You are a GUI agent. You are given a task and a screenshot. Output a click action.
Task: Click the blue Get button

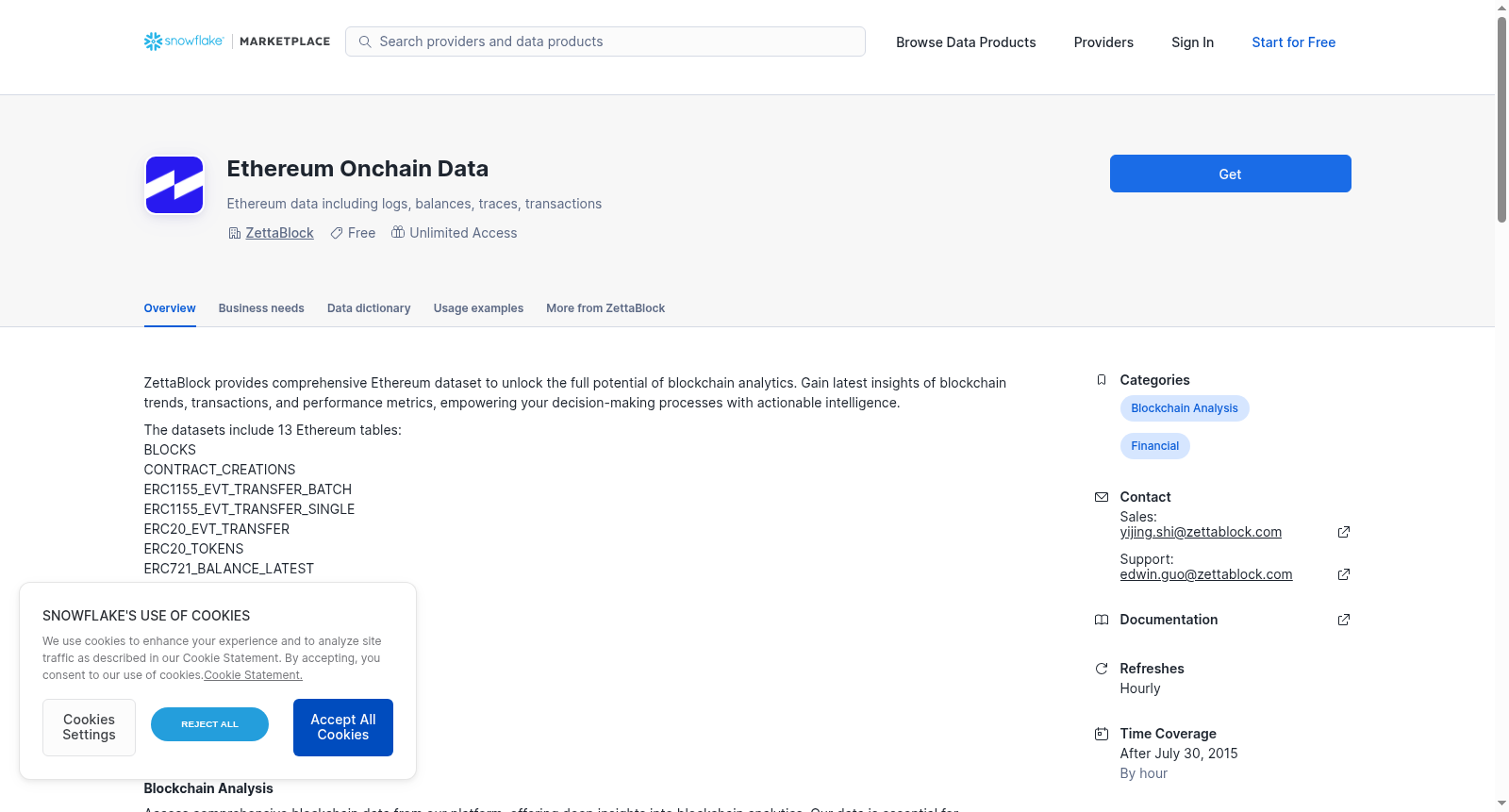1230,174
